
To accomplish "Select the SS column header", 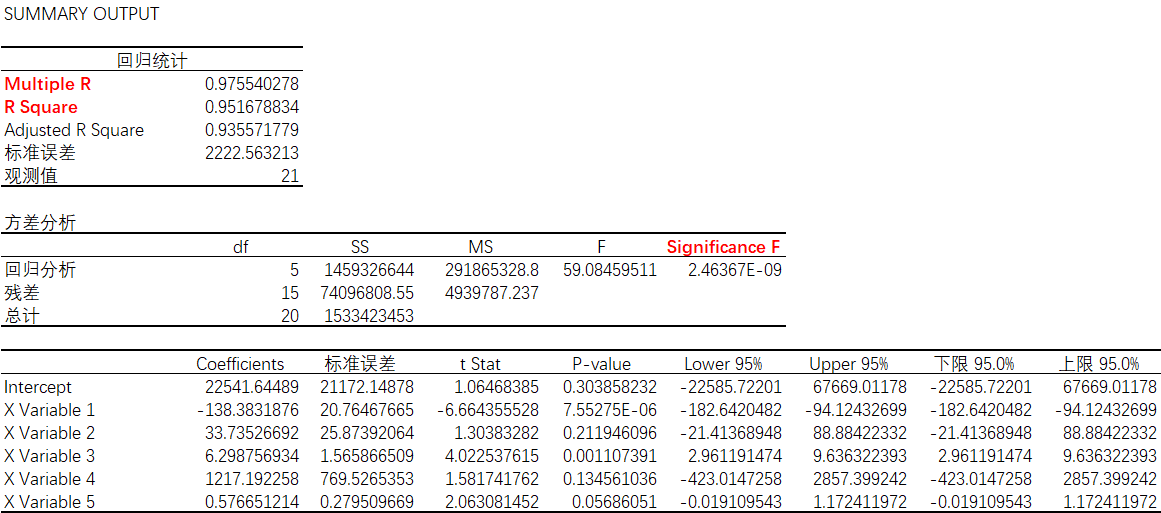I will click(x=359, y=247).
